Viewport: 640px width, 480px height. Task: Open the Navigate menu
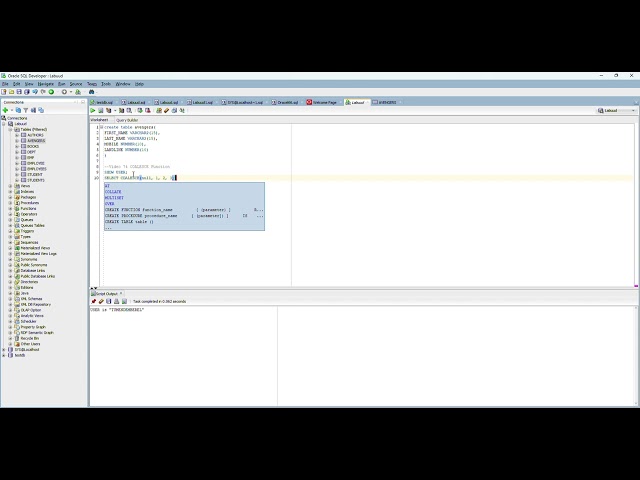click(x=46, y=84)
